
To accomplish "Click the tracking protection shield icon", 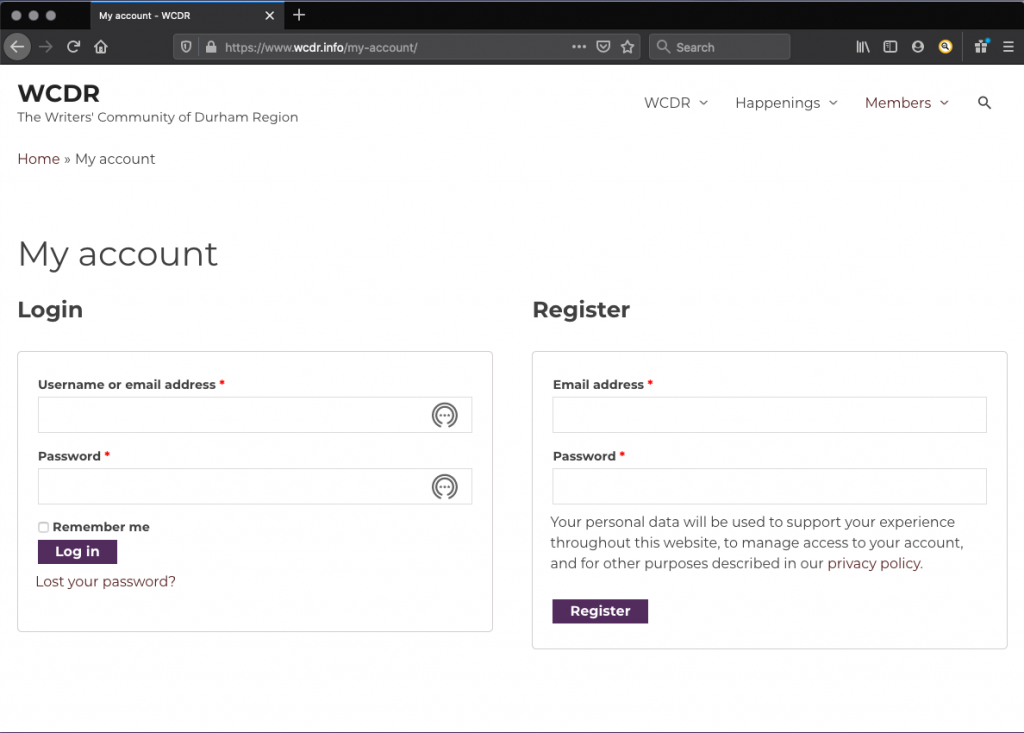I will click(186, 47).
